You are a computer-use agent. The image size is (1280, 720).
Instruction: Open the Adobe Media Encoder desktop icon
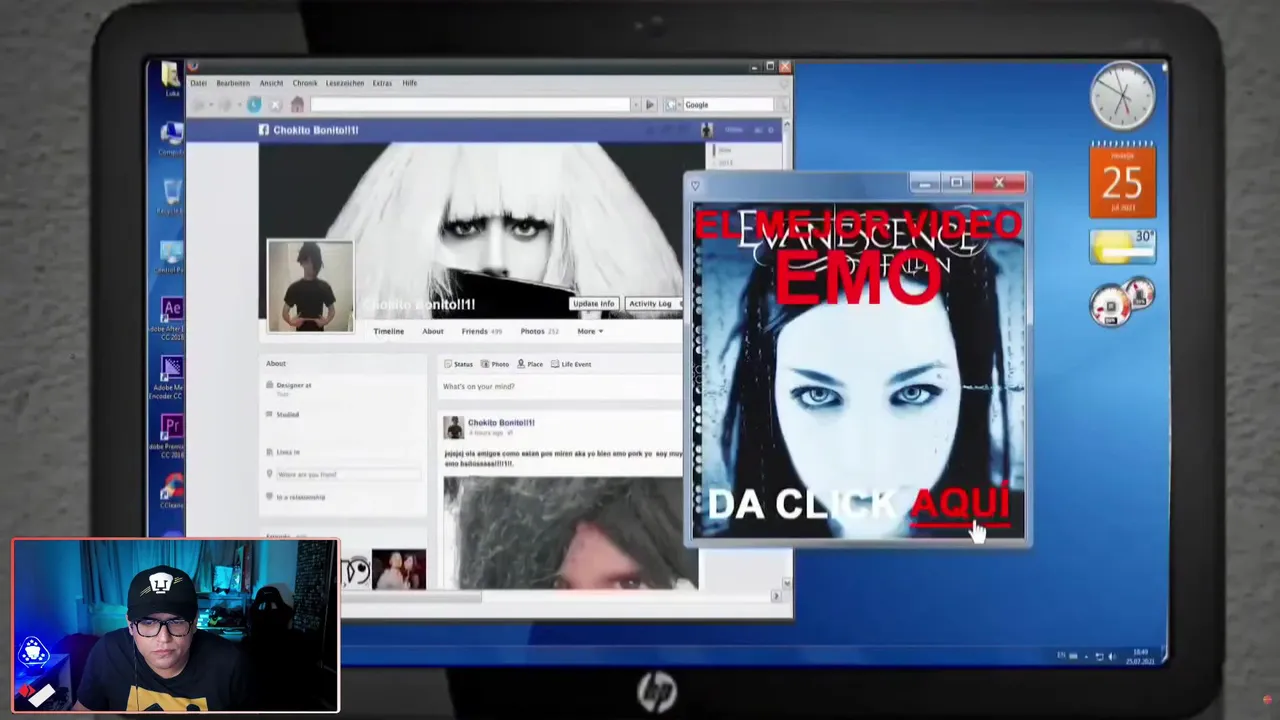tap(171, 378)
